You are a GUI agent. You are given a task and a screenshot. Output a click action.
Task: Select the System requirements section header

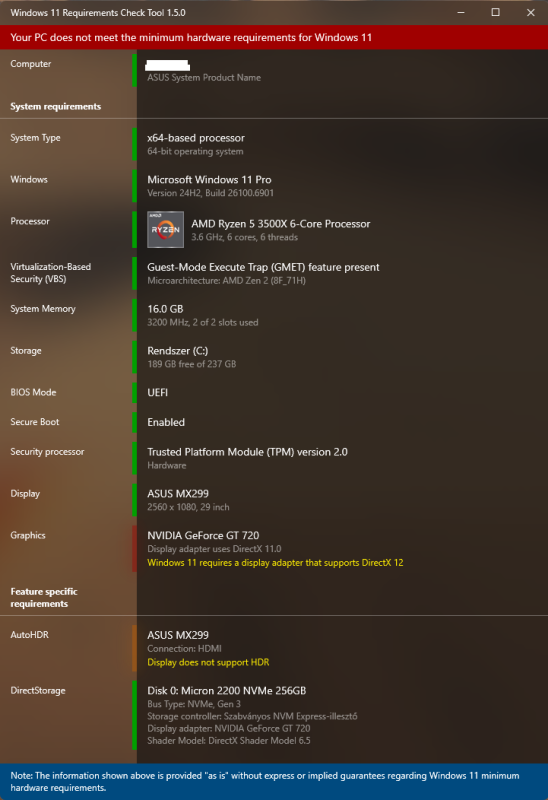[56, 107]
